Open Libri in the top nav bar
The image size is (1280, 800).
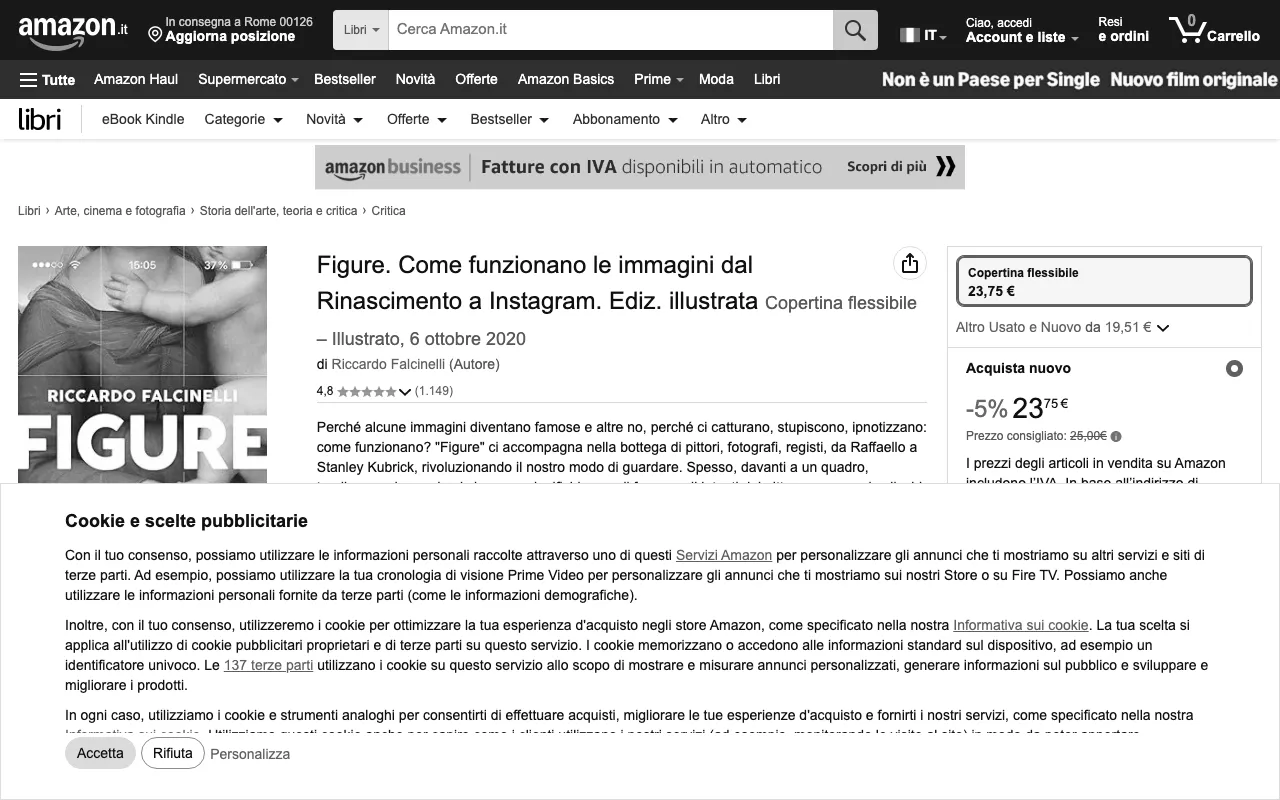[767, 79]
